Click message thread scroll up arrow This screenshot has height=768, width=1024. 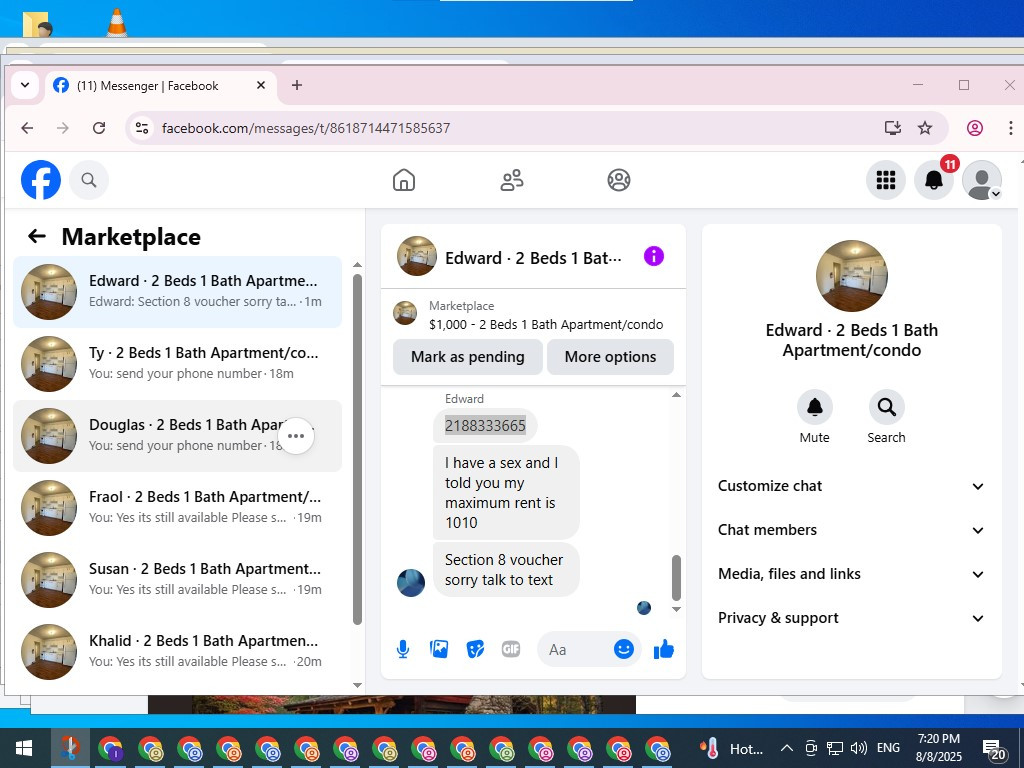click(x=677, y=394)
